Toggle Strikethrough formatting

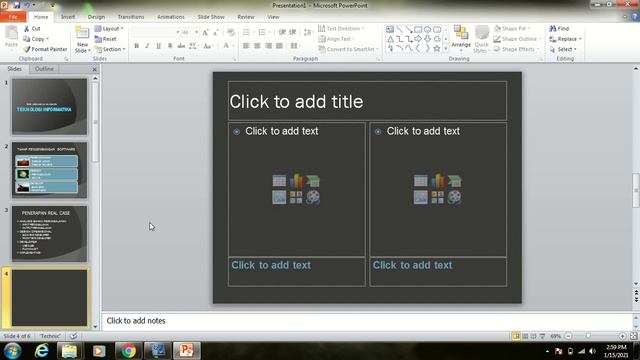[x=181, y=46]
